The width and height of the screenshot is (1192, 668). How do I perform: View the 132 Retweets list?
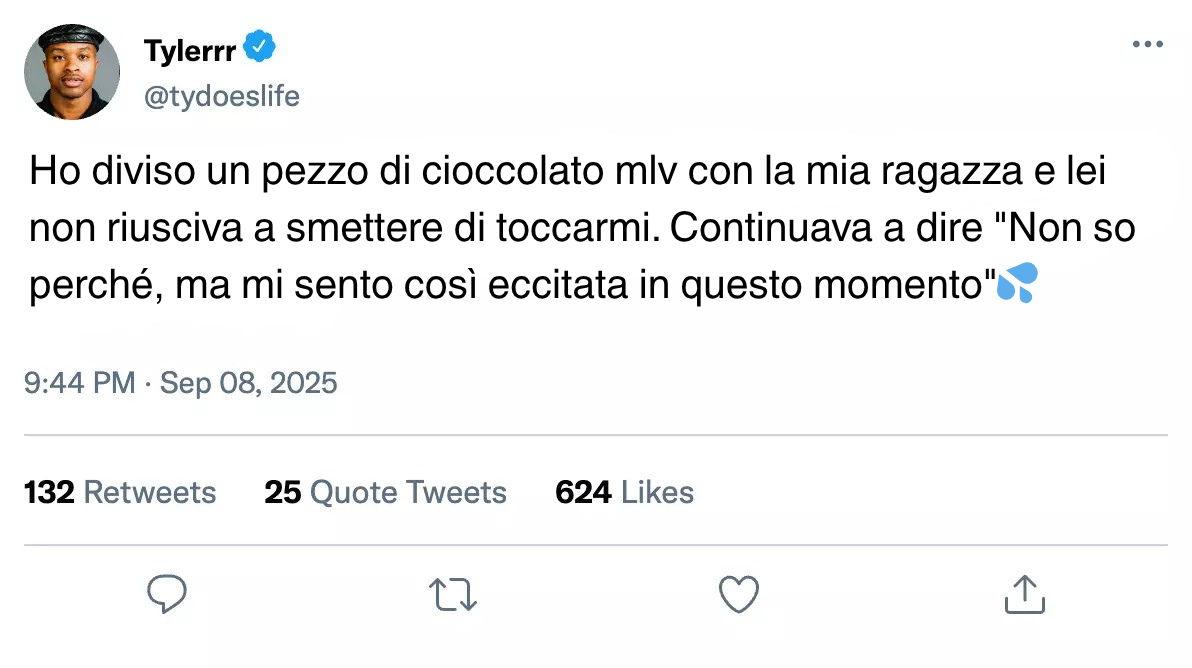(120, 492)
